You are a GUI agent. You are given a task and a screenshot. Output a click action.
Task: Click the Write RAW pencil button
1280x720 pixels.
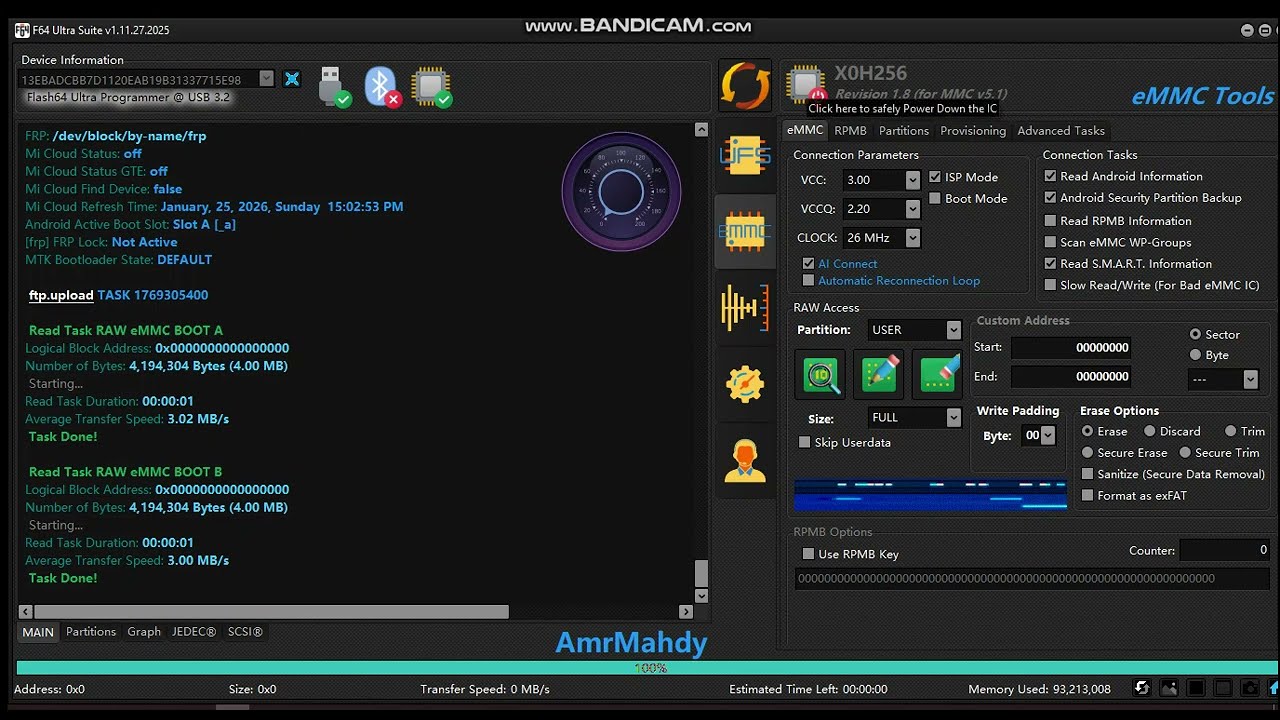(x=879, y=374)
